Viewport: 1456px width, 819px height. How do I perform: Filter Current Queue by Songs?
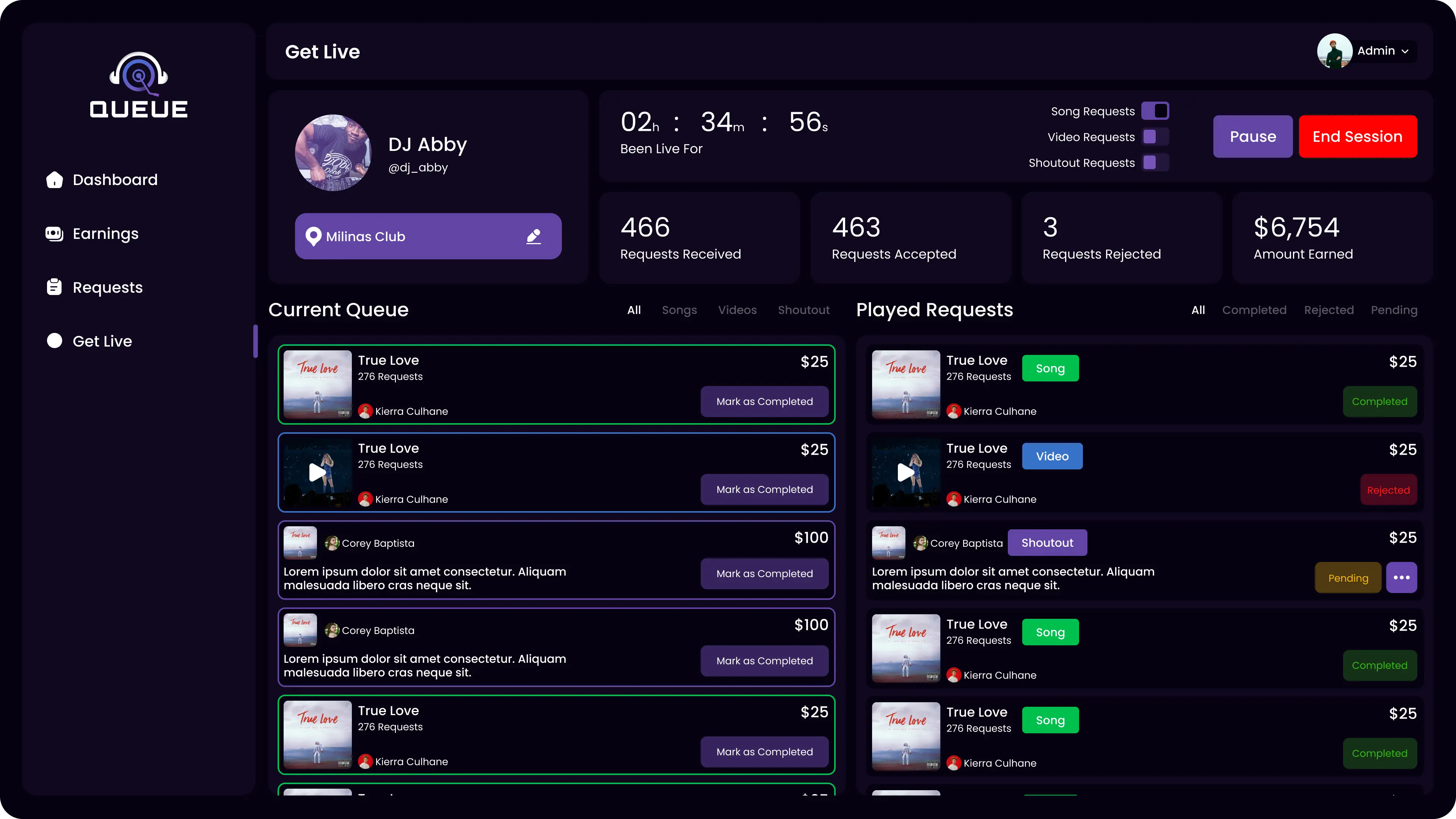(679, 310)
